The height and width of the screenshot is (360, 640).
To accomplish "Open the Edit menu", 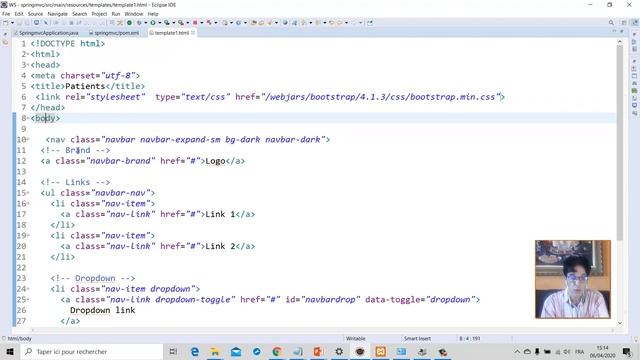I will tap(19, 14).
